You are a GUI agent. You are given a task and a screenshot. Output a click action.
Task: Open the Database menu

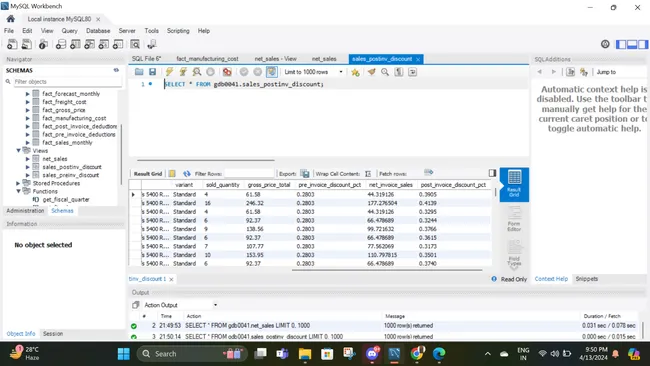point(98,31)
